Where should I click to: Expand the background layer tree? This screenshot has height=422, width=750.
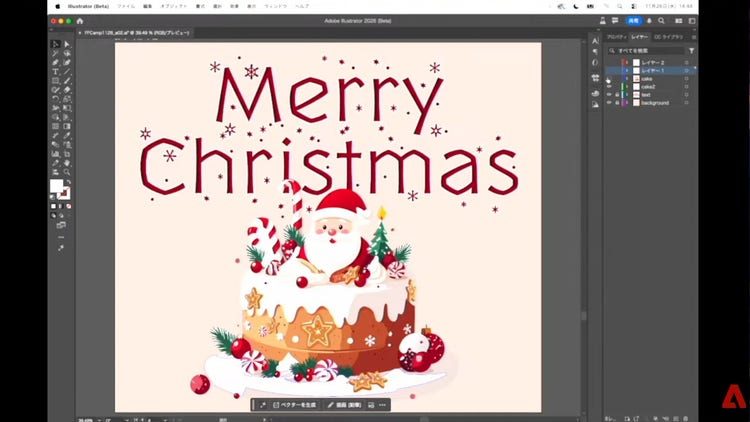(627, 103)
